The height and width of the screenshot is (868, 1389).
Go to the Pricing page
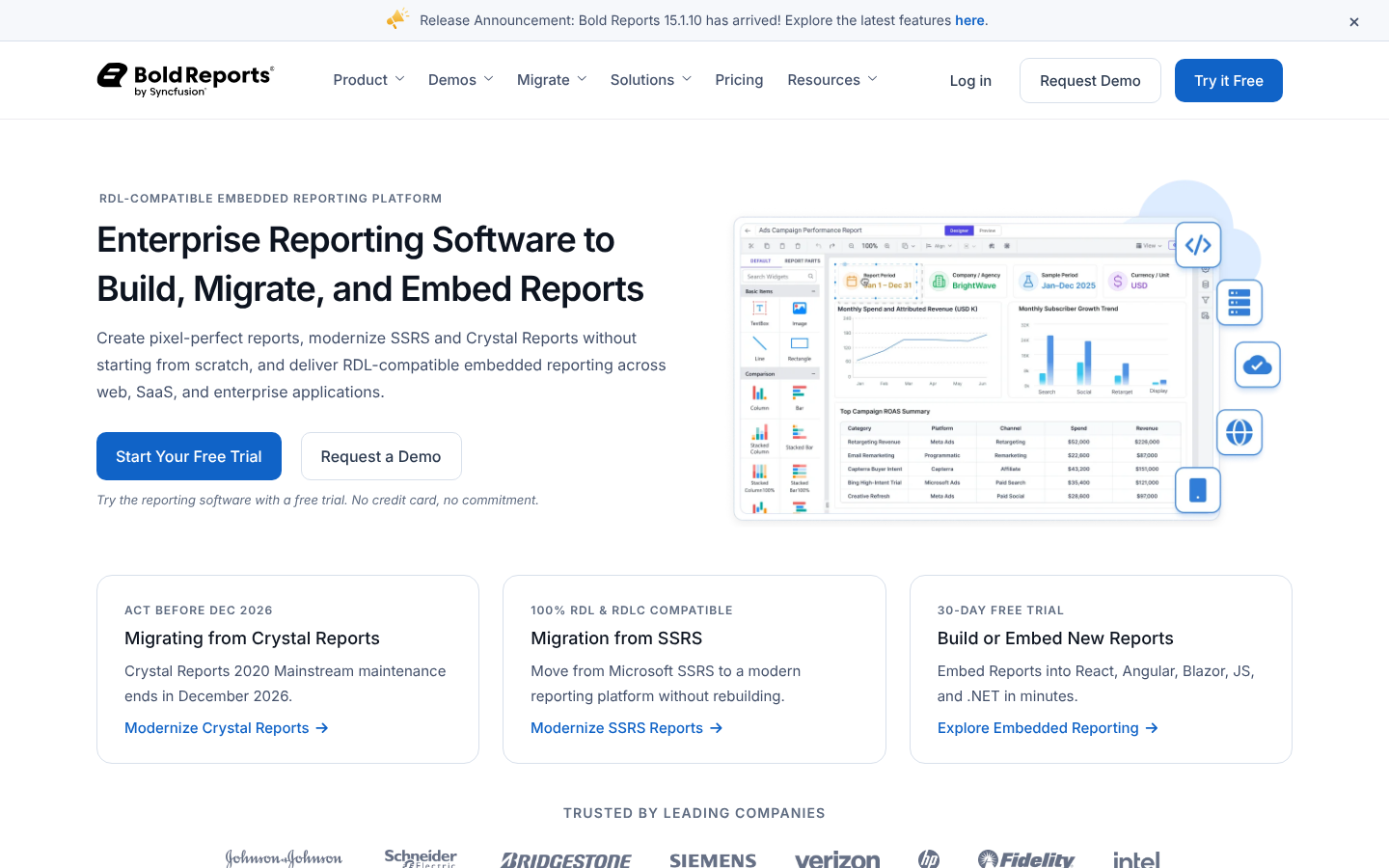pyautogui.click(x=739, y=80)
